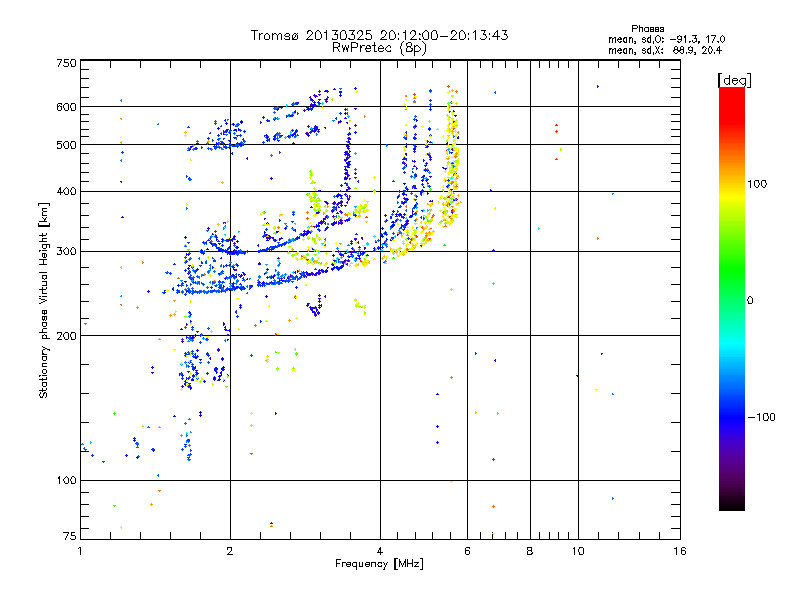Click the x-axis tick label "16"
The width and height of the screenshot is (800, 600).
(680, 551)
